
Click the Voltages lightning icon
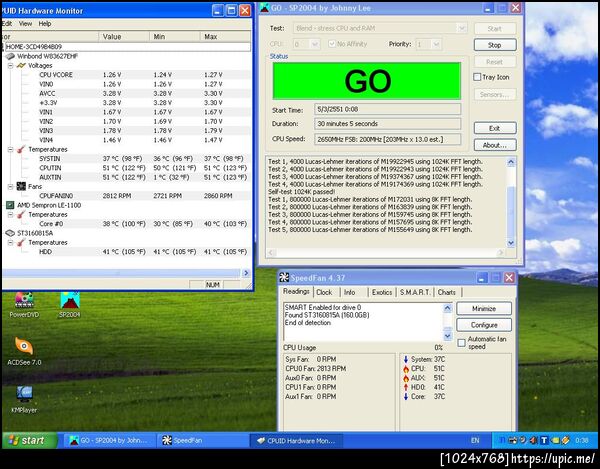[x=21, y=65]
